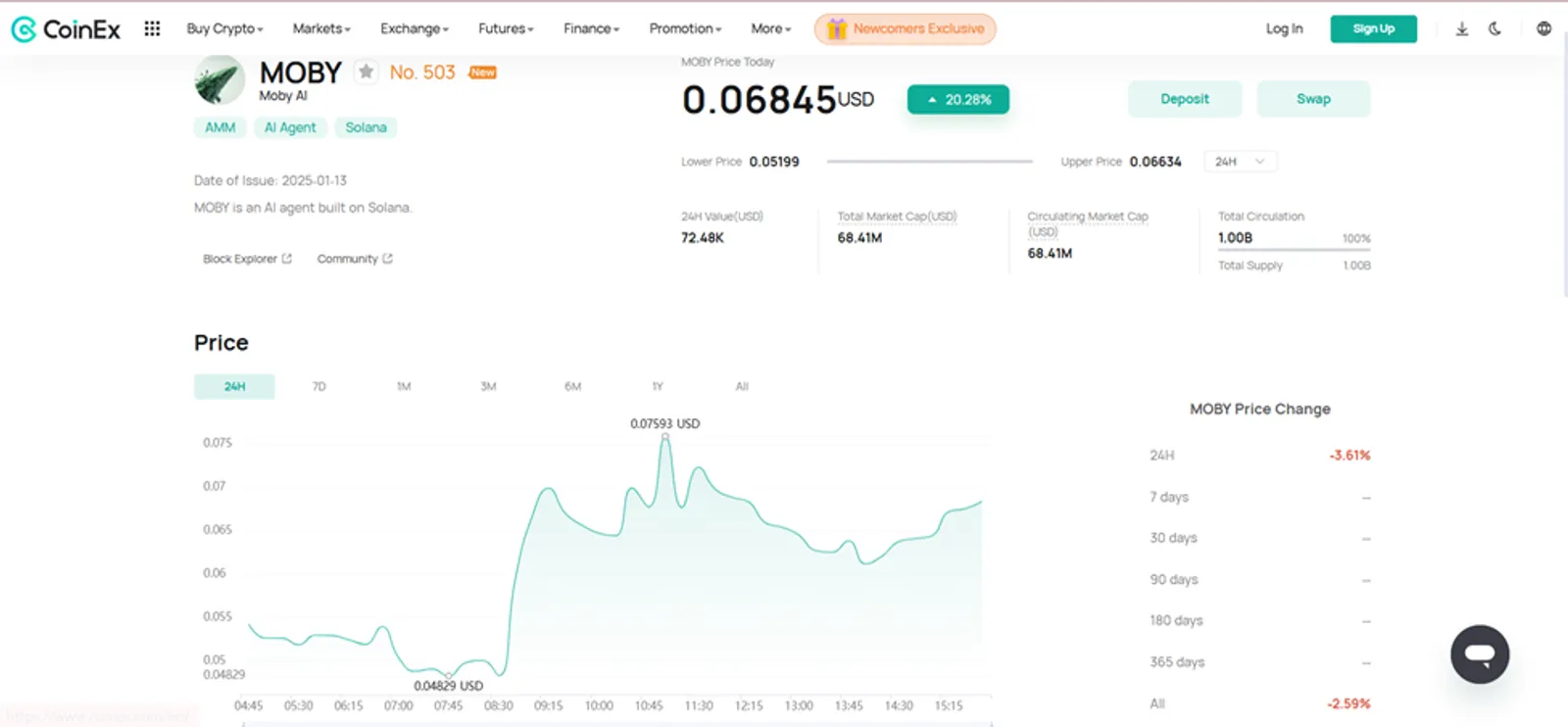Viewport: 1568px width, 727px height.
Task: Click the Deposit button
Action: [1184, 99]
